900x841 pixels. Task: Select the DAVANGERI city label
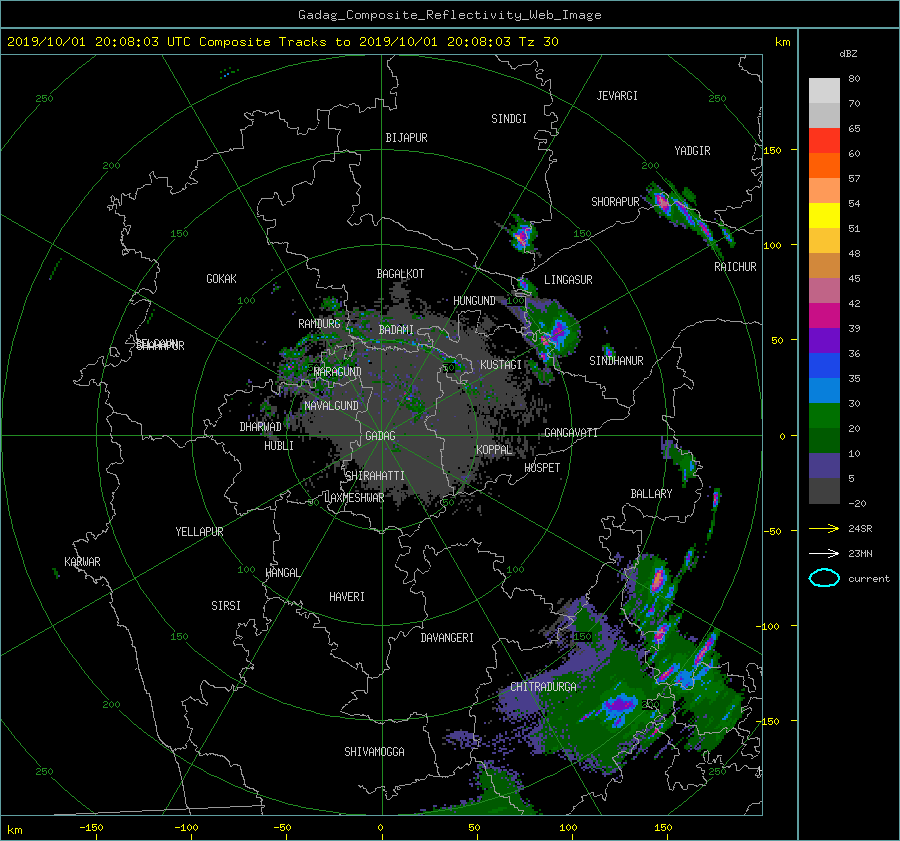tap(447, 638)
